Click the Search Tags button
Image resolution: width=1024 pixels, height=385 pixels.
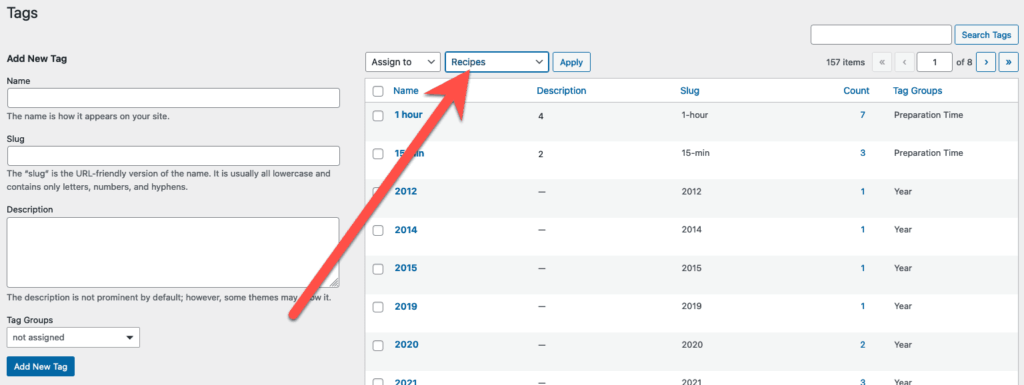click(x=986, y=35)
